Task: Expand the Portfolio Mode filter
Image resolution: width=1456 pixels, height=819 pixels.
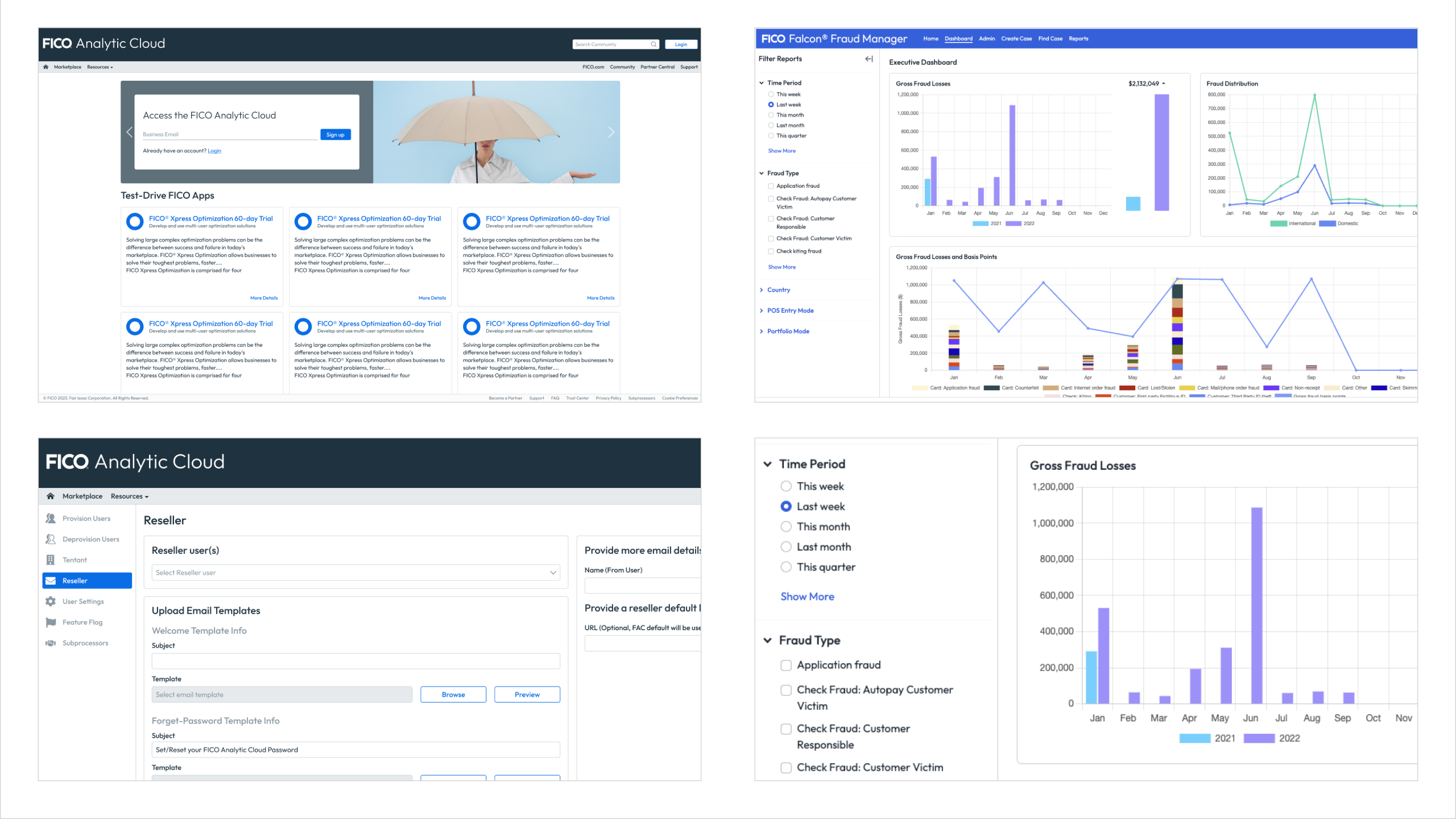Action: tap(762, 331)
